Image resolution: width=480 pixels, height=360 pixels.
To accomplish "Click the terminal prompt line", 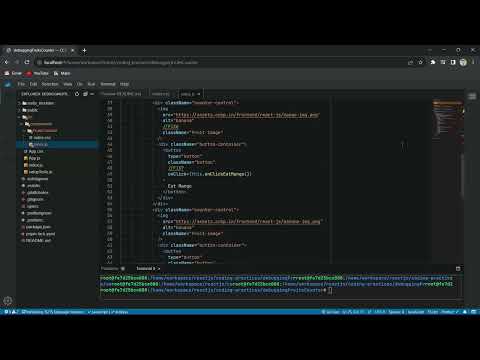I will pyautogui.click(x=216, y=290).
